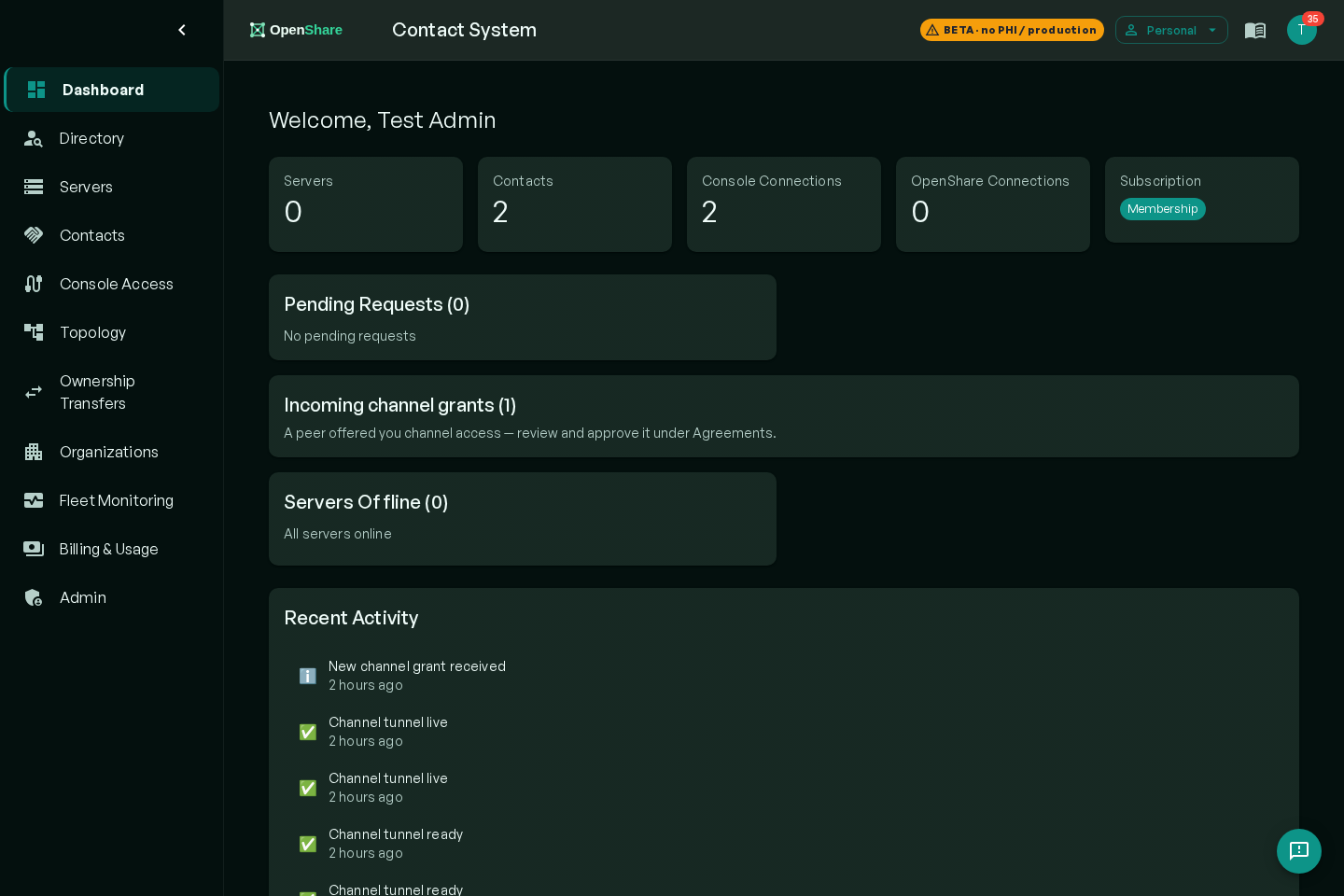Click the Servers stack icon
This screenshot has height=896, width=1344.
pos(34,187)
